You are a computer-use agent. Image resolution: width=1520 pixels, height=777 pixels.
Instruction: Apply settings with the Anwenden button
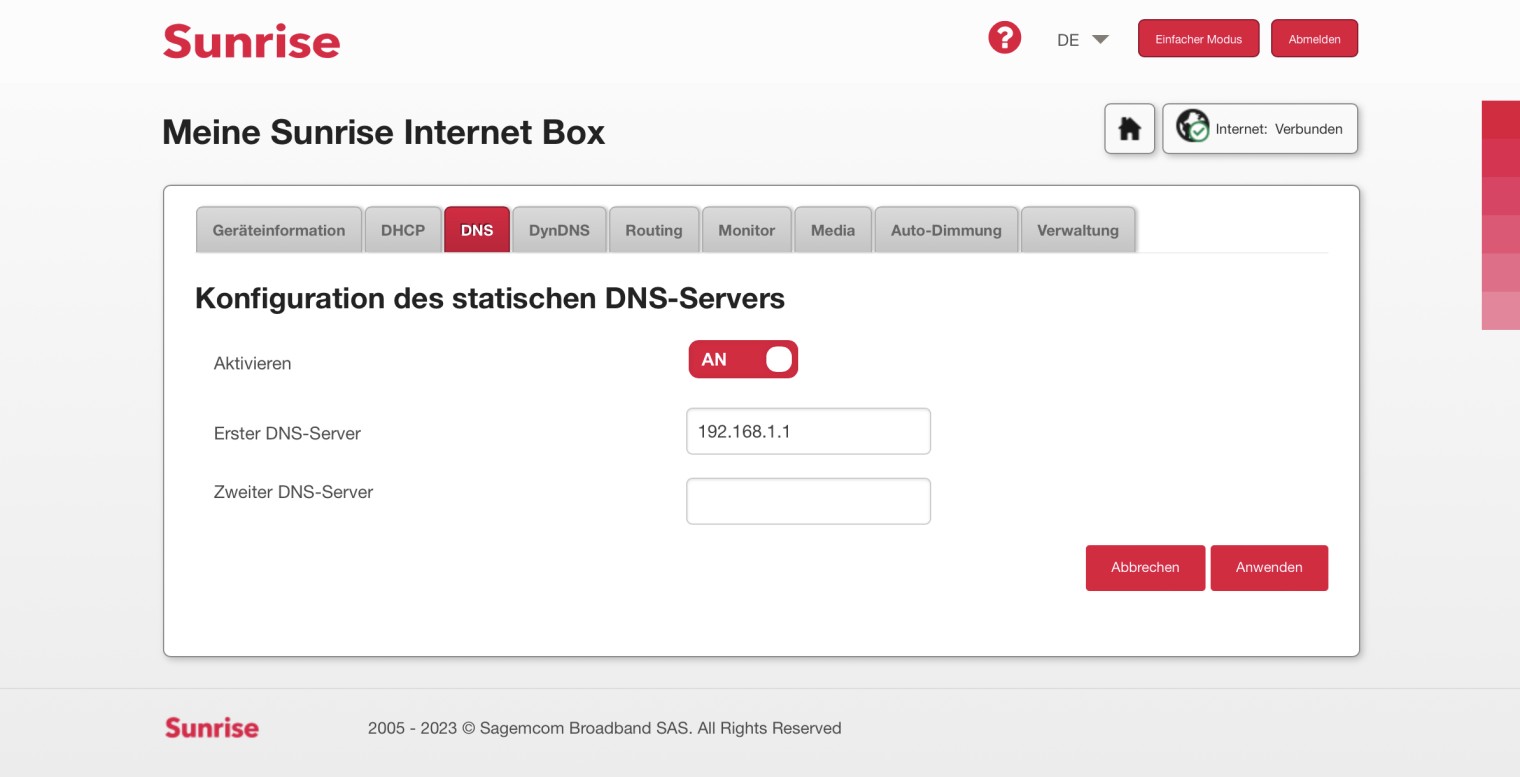[x=1268, y=567]
